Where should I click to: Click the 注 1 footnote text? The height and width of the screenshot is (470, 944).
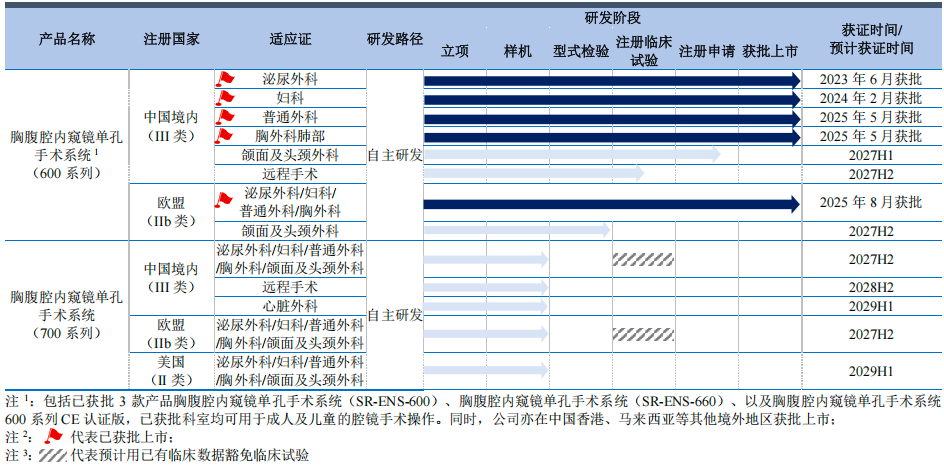[x=473, y=409]
